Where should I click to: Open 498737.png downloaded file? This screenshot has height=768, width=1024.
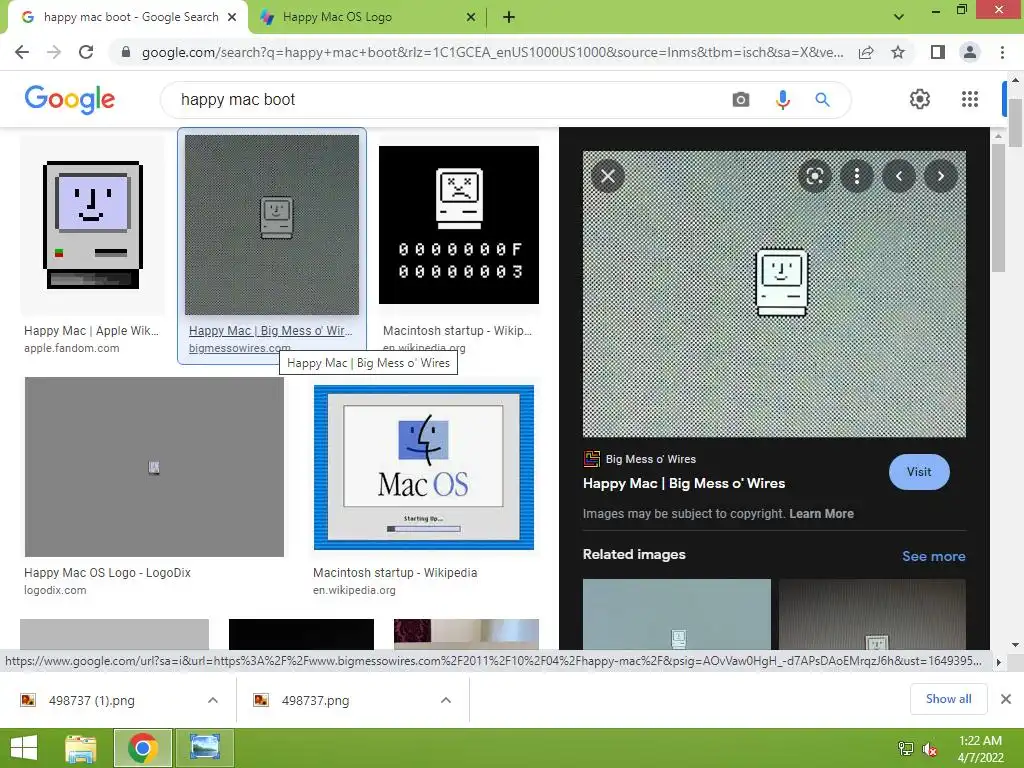(315, 700)
